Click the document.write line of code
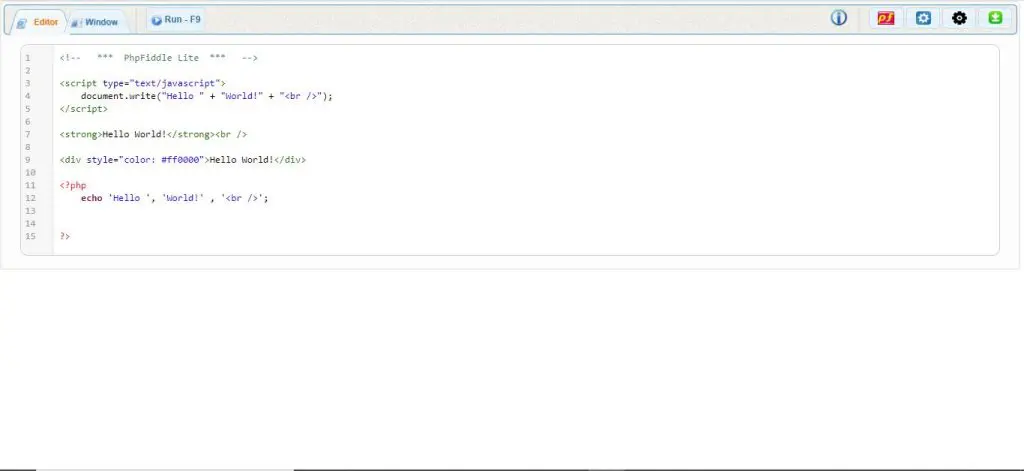 click(x=206, y=96)
